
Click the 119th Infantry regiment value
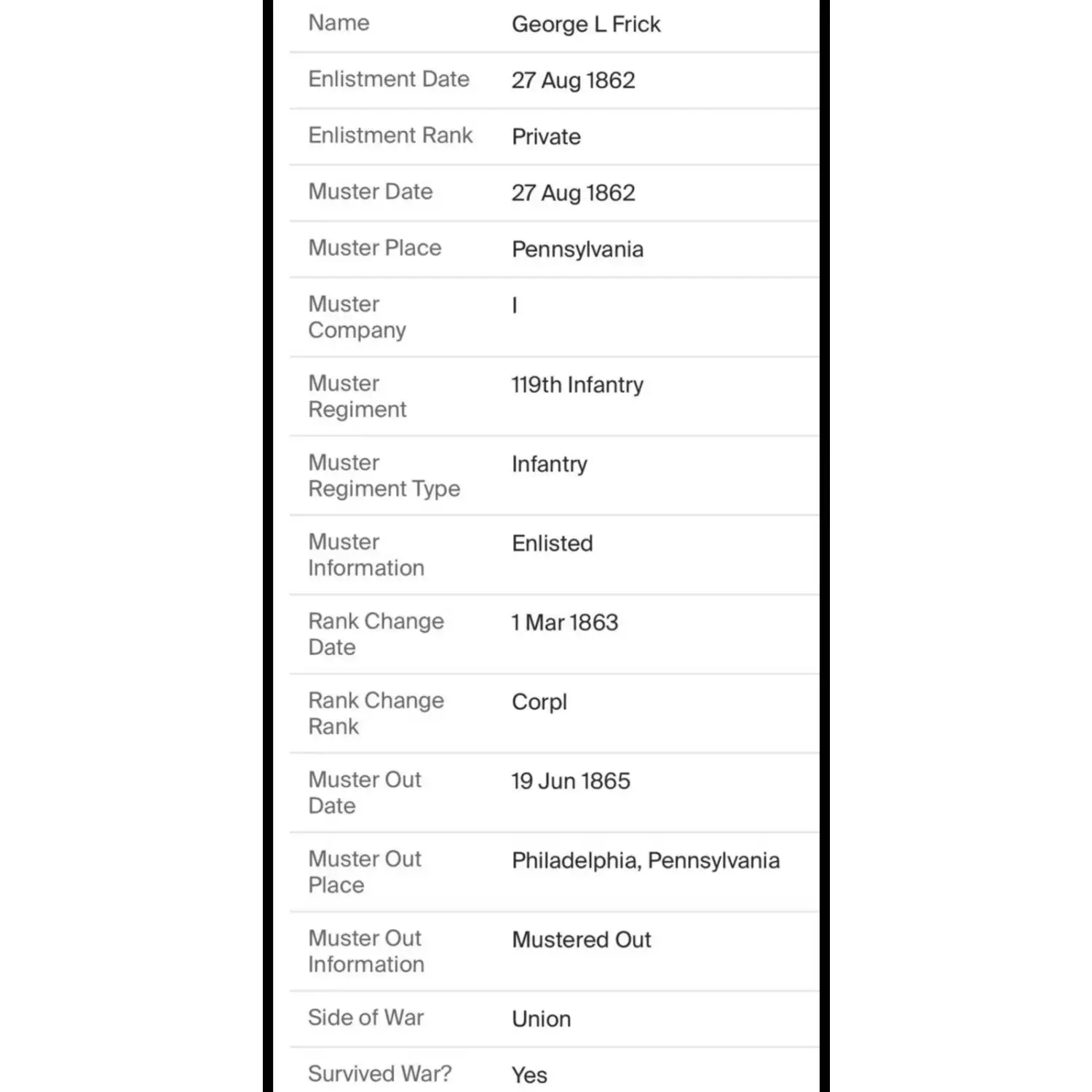(x=577, y=384)
